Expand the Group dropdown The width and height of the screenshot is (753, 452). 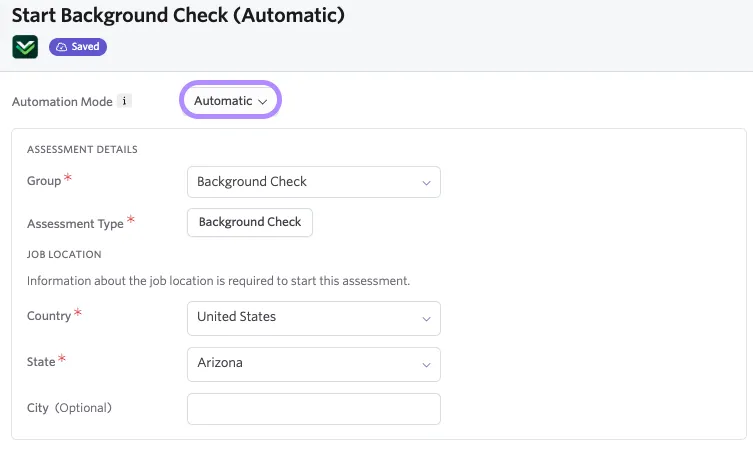[314, 182]
